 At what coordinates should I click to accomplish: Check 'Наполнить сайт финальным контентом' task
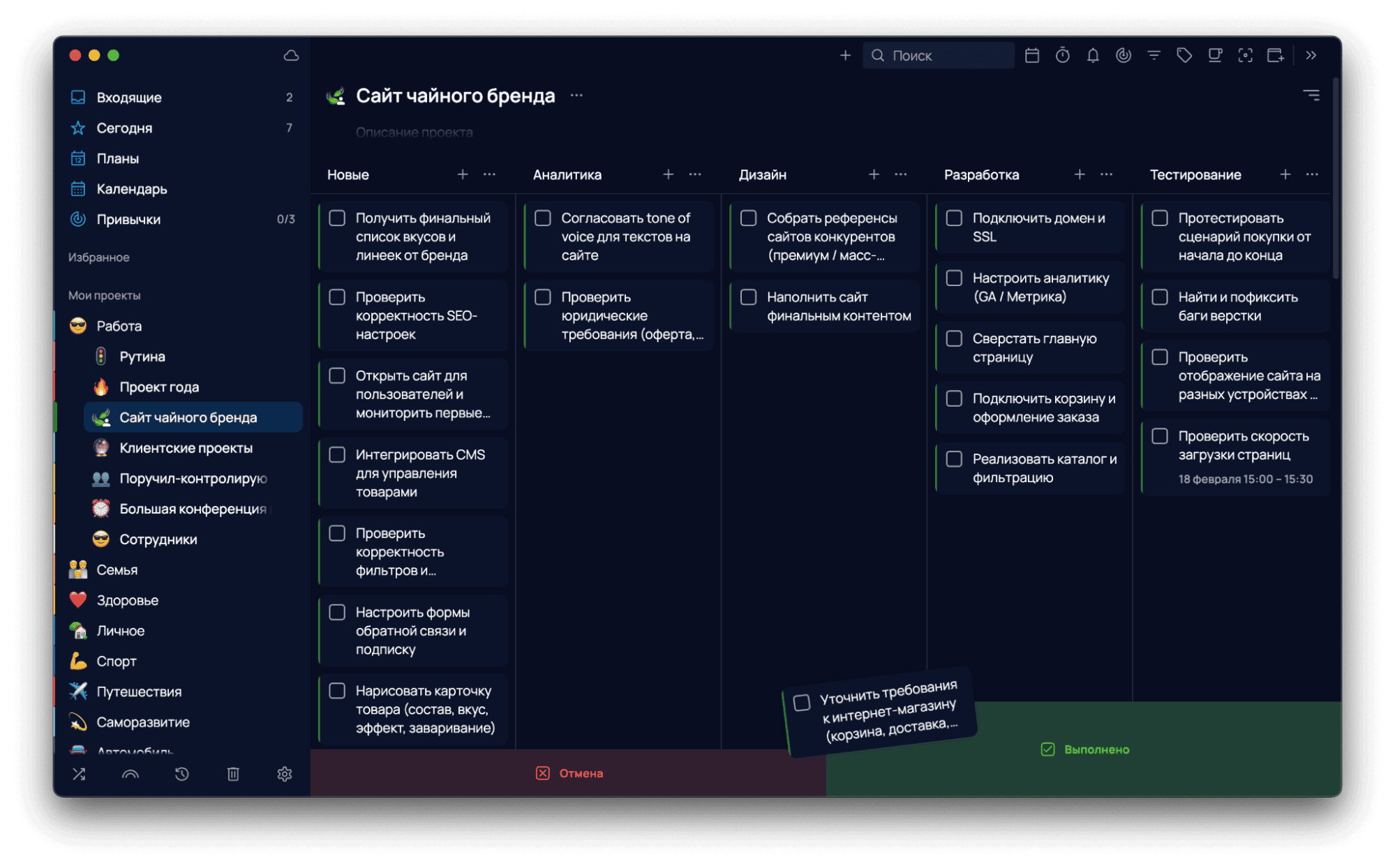click(748, 297)
